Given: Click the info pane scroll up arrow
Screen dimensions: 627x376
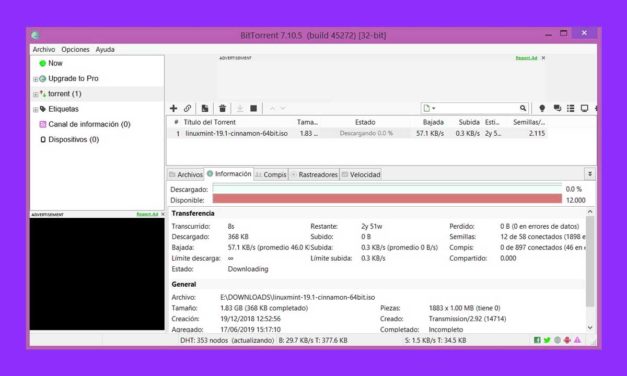Looking at the screenshot, I should [590, 212].
